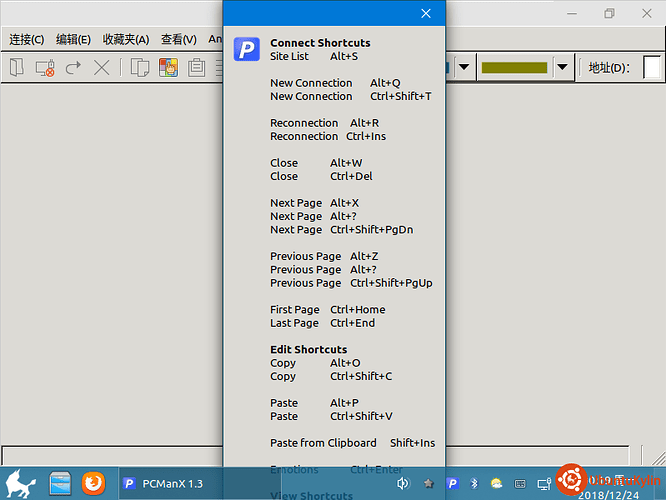Open the weather tray icon
The width and height of the screenshot is (666, 500).
pos(496,483)
